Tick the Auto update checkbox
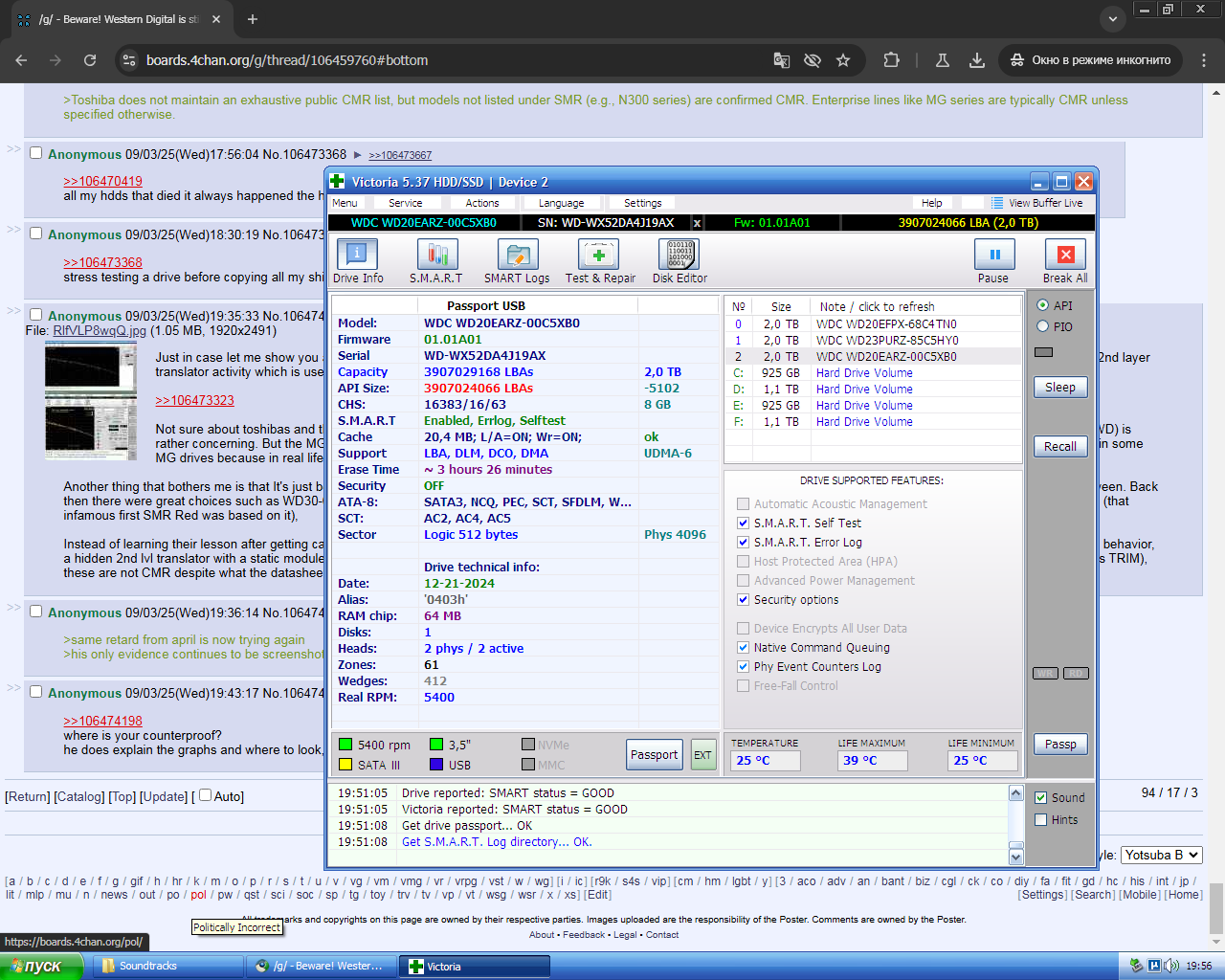The image size is (1225, 980). [205, 795]
